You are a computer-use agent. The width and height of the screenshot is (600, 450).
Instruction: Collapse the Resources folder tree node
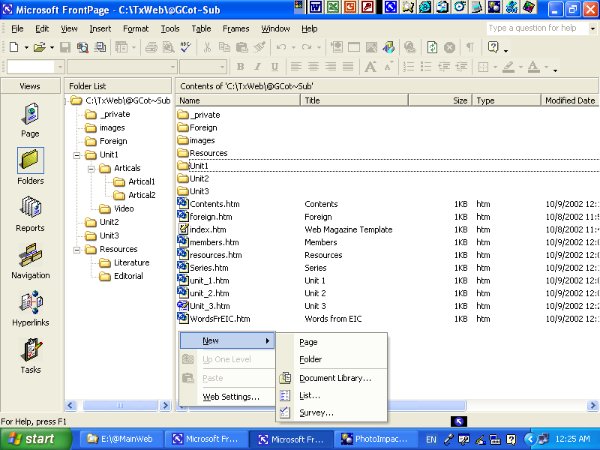[x=77, y=249]
